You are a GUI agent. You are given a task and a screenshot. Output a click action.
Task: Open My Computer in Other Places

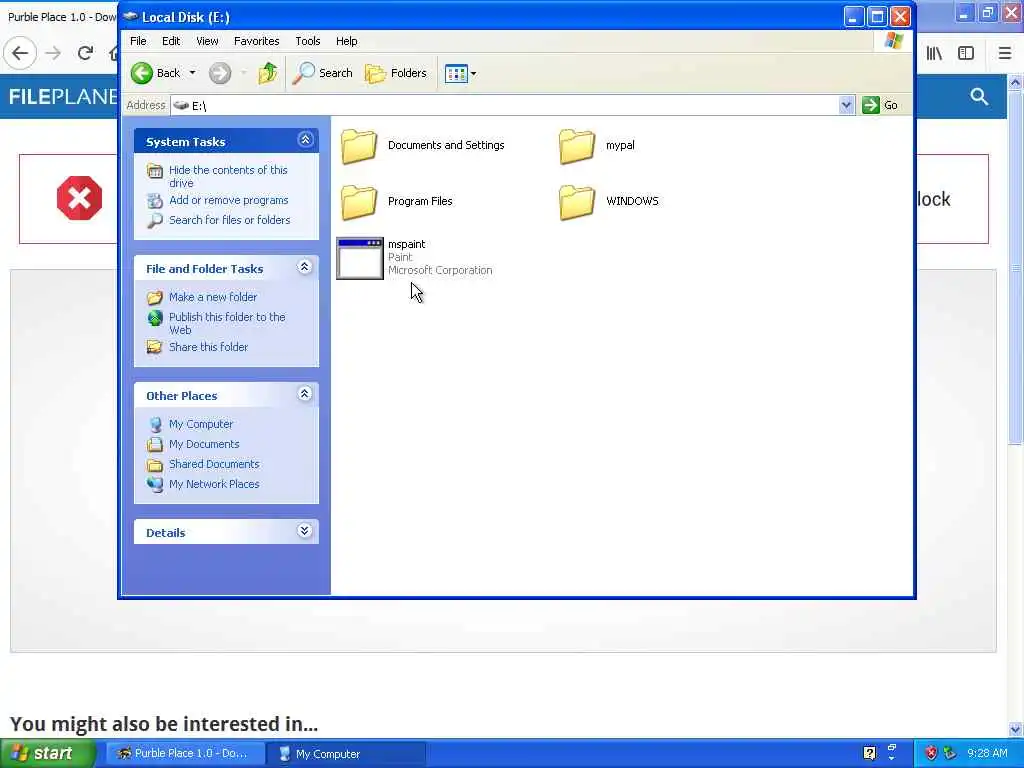coord(200,424)
